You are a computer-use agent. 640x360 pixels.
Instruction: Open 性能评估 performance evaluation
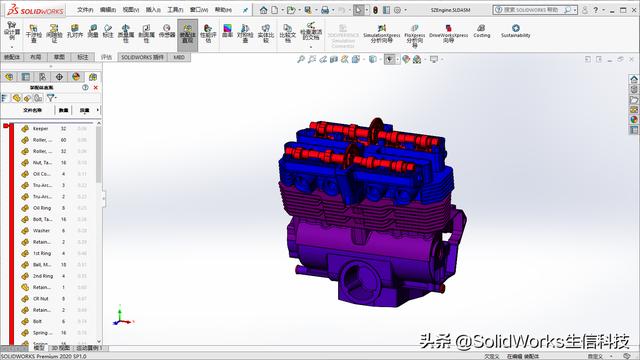click(208, 33)
